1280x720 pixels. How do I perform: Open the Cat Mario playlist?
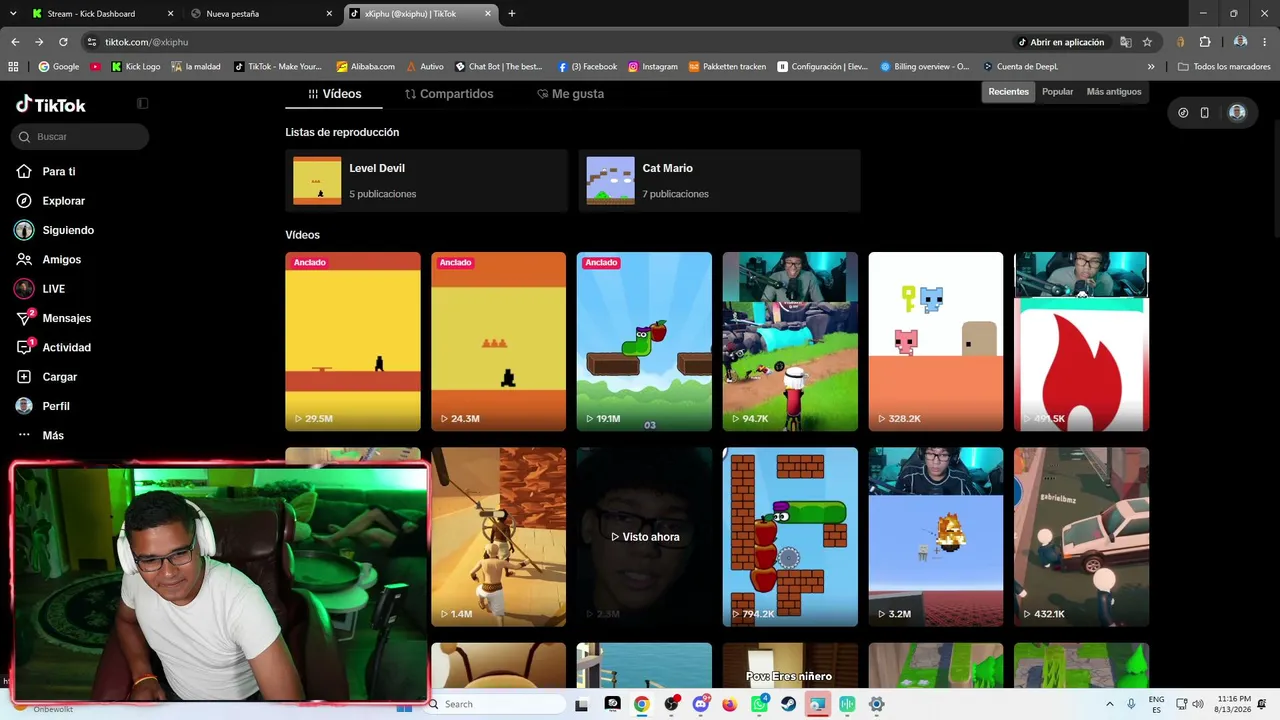coord(719,181)
